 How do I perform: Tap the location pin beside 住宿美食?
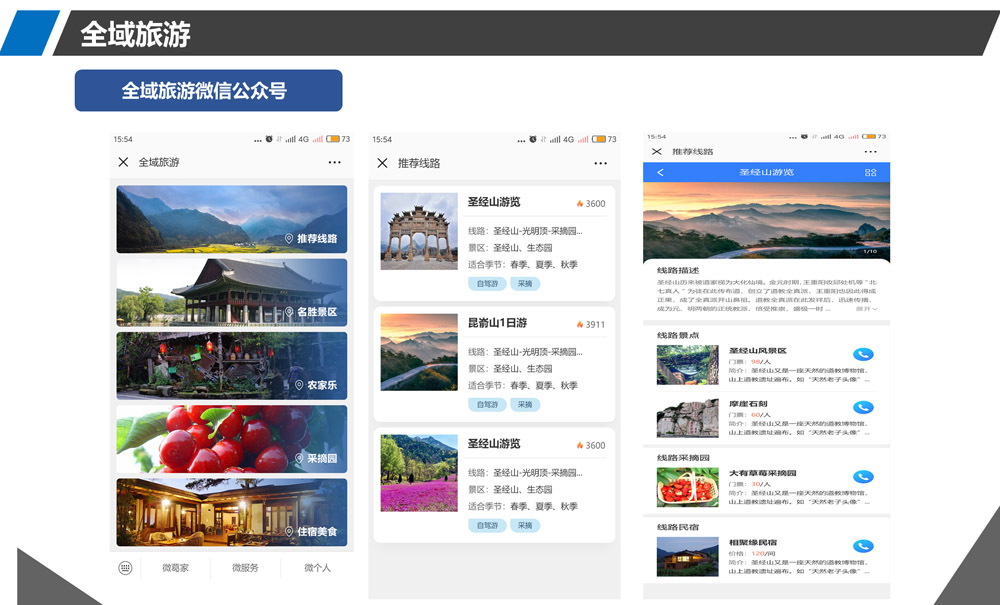tap(289, 532)
